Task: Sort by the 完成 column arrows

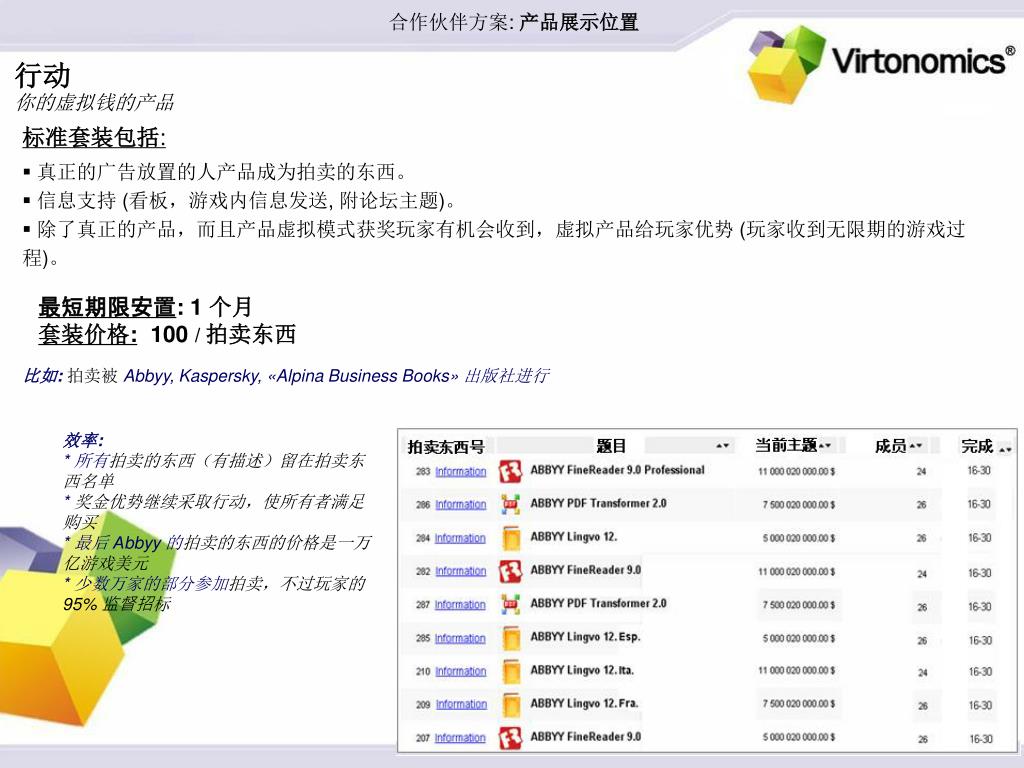Action: tap(1005, 449)
